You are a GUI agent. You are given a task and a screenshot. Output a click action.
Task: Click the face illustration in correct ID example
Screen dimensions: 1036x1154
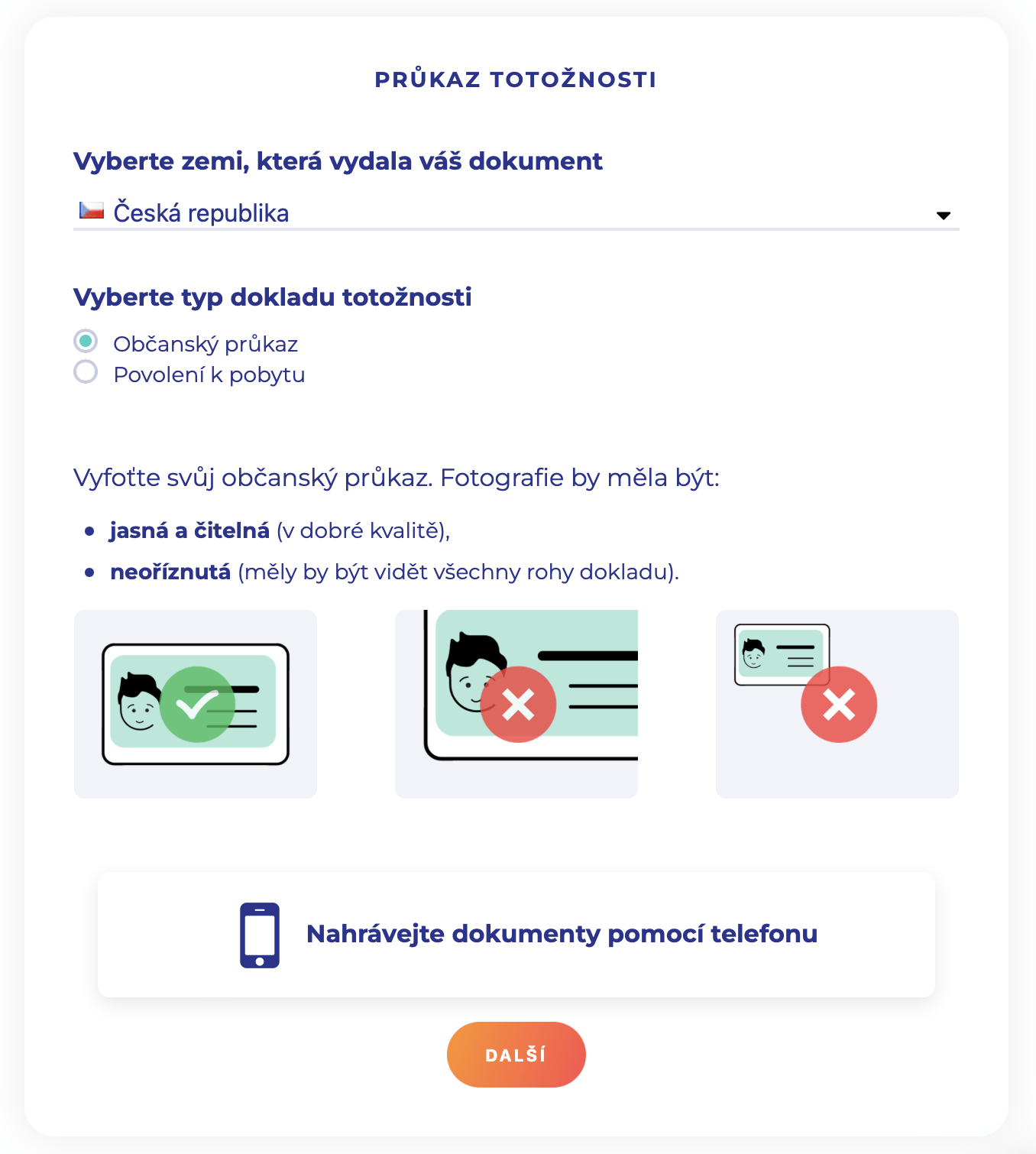(x=138, y=702)
